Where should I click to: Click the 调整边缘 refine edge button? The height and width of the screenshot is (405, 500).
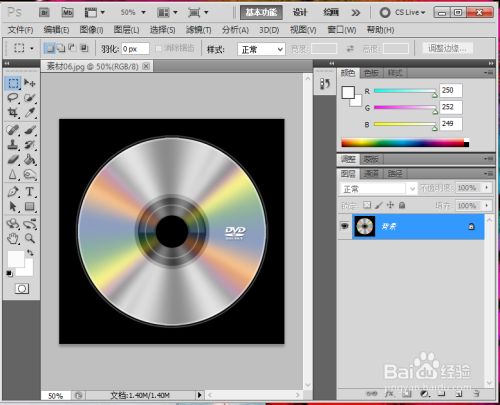pyautogui.click(x=448, y=49)
